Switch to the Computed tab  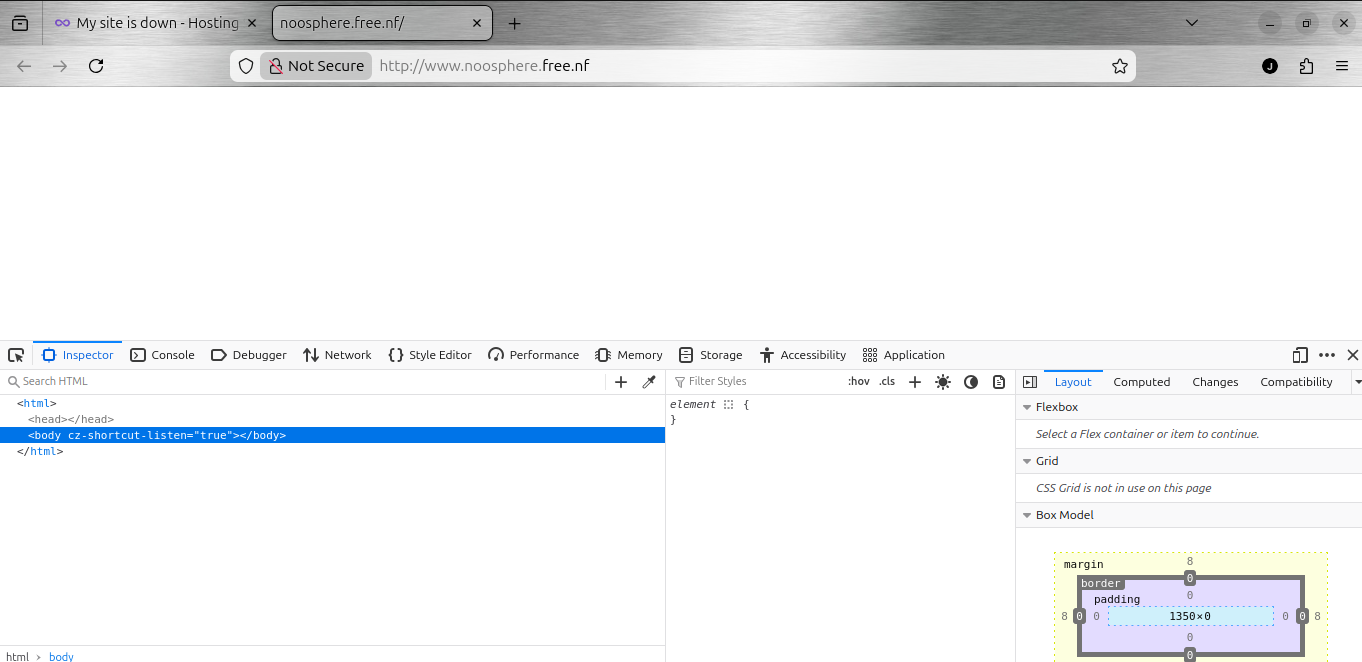pyautogui.click(x=1141, y=382)
